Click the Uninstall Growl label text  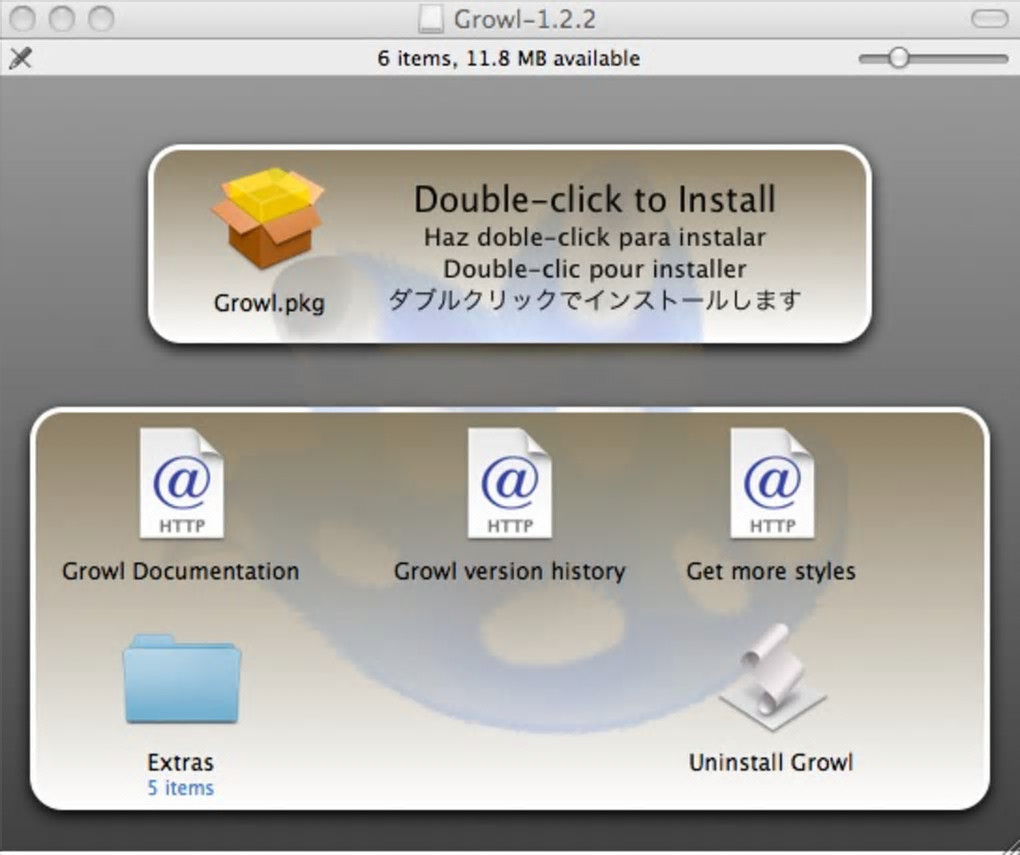(771, 762)
